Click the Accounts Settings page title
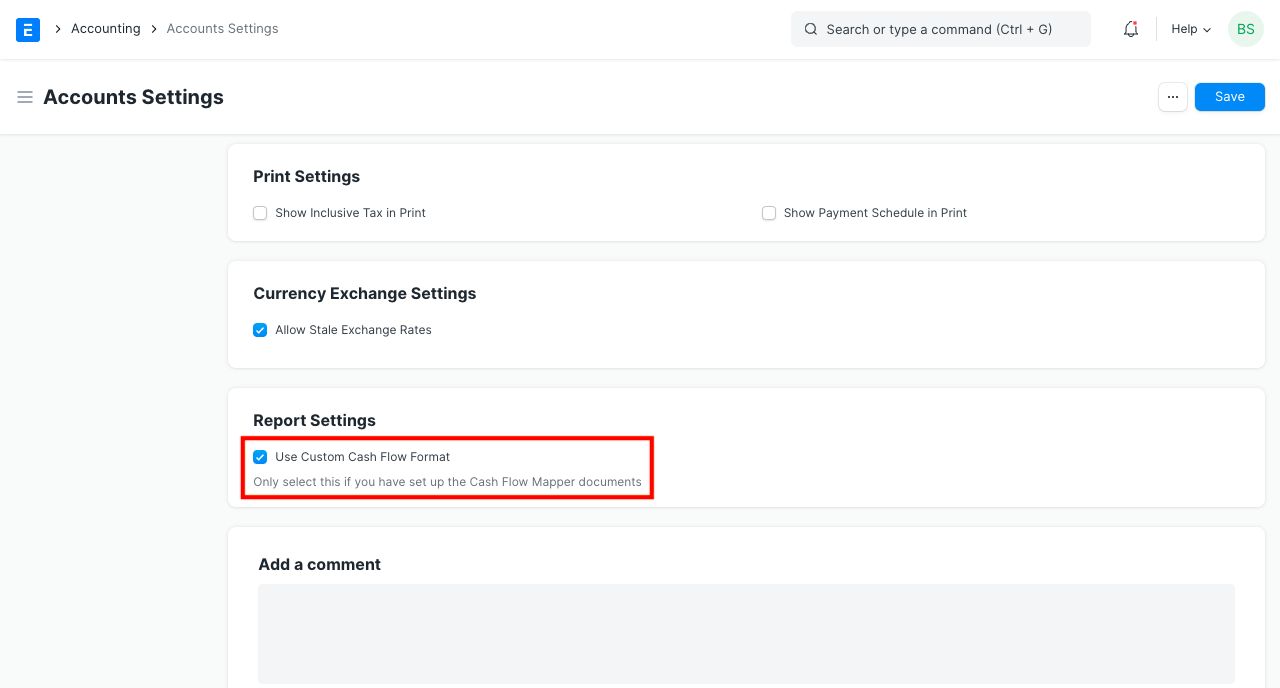 pos(133,97)
